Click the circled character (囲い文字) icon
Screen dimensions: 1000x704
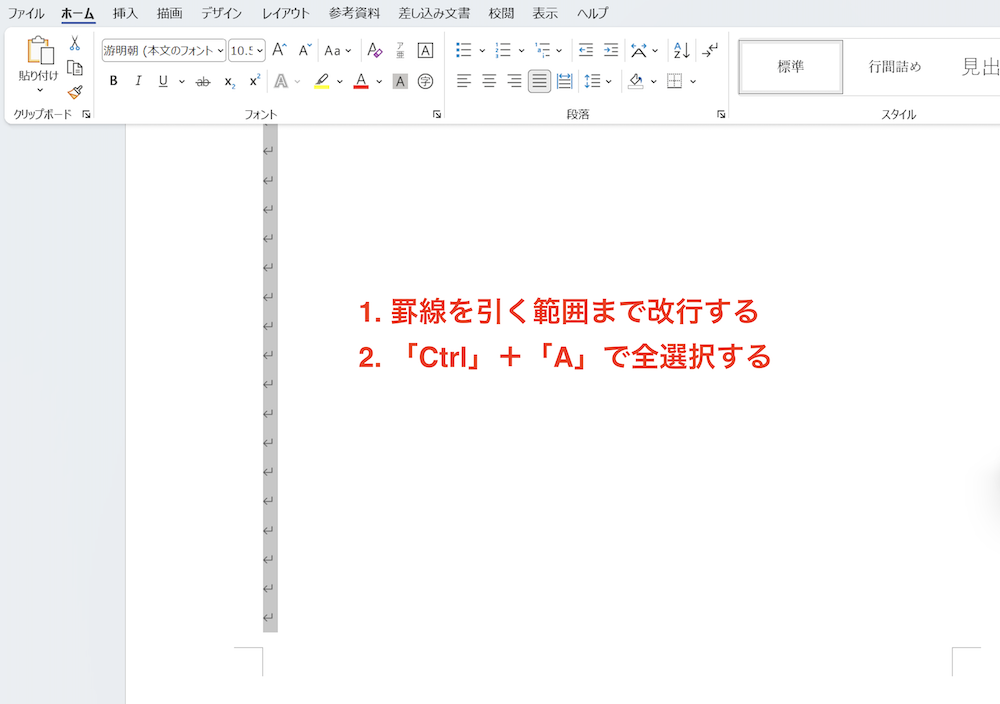tap(425, 81)
